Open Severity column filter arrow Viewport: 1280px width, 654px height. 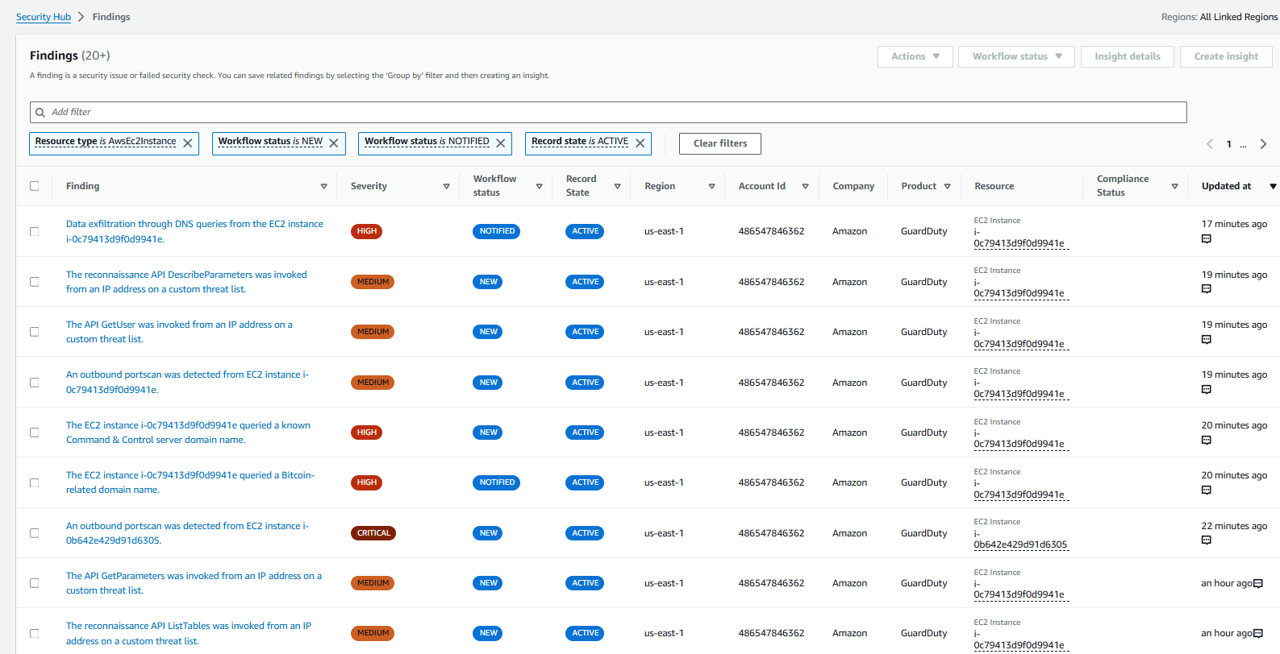pyautogui.click(x=446, y=186)
